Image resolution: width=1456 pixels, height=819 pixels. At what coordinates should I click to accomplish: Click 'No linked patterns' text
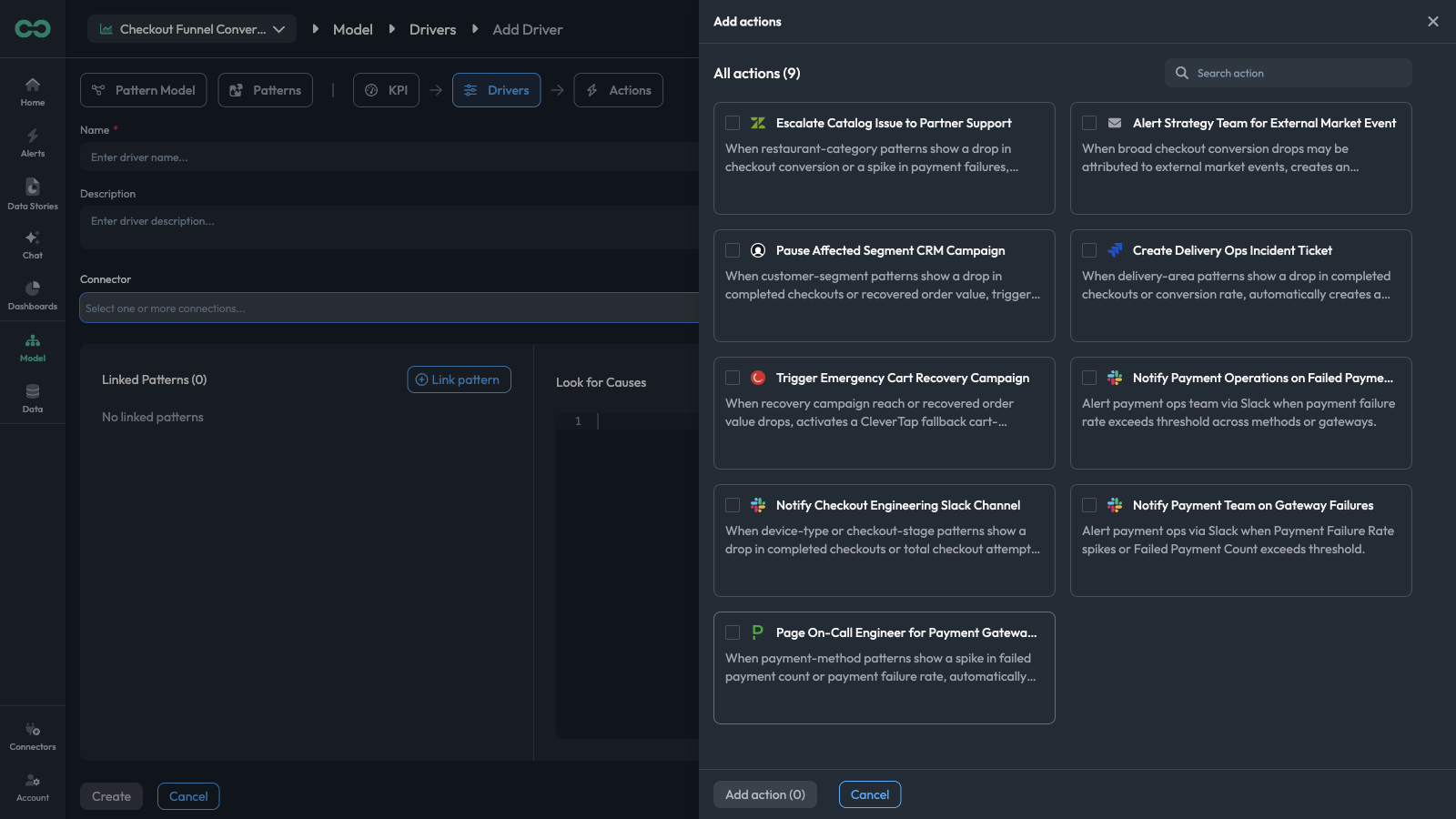pyautogui.click(x=153, y=417)
